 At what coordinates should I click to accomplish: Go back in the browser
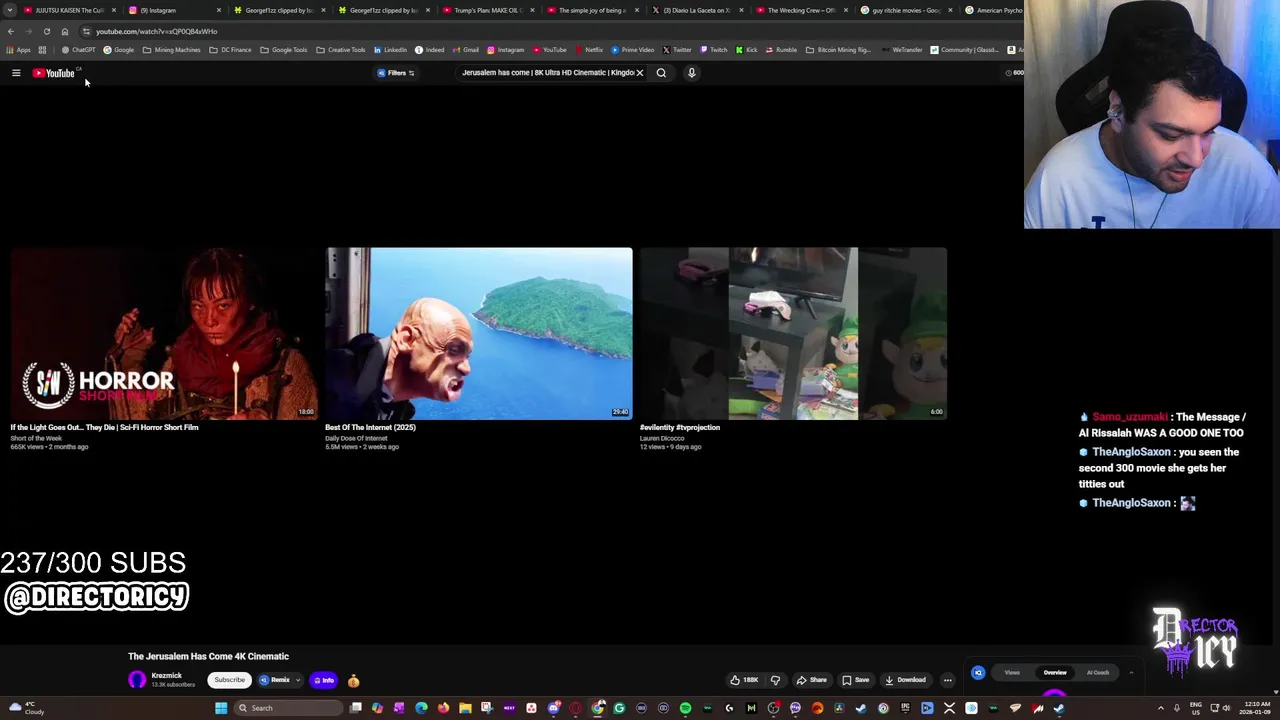pyautogui.click(x=11, y=31)
